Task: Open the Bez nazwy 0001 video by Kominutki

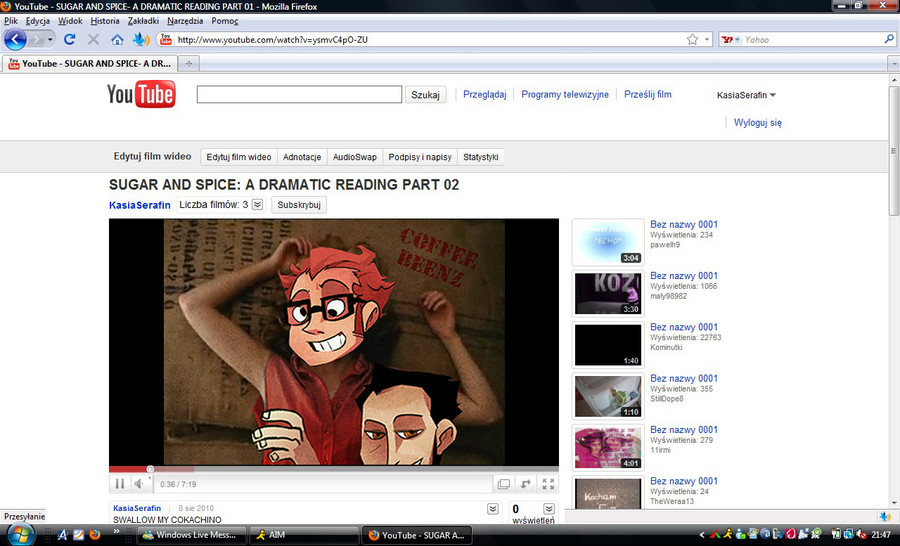Action: click(x=684, y=327)
